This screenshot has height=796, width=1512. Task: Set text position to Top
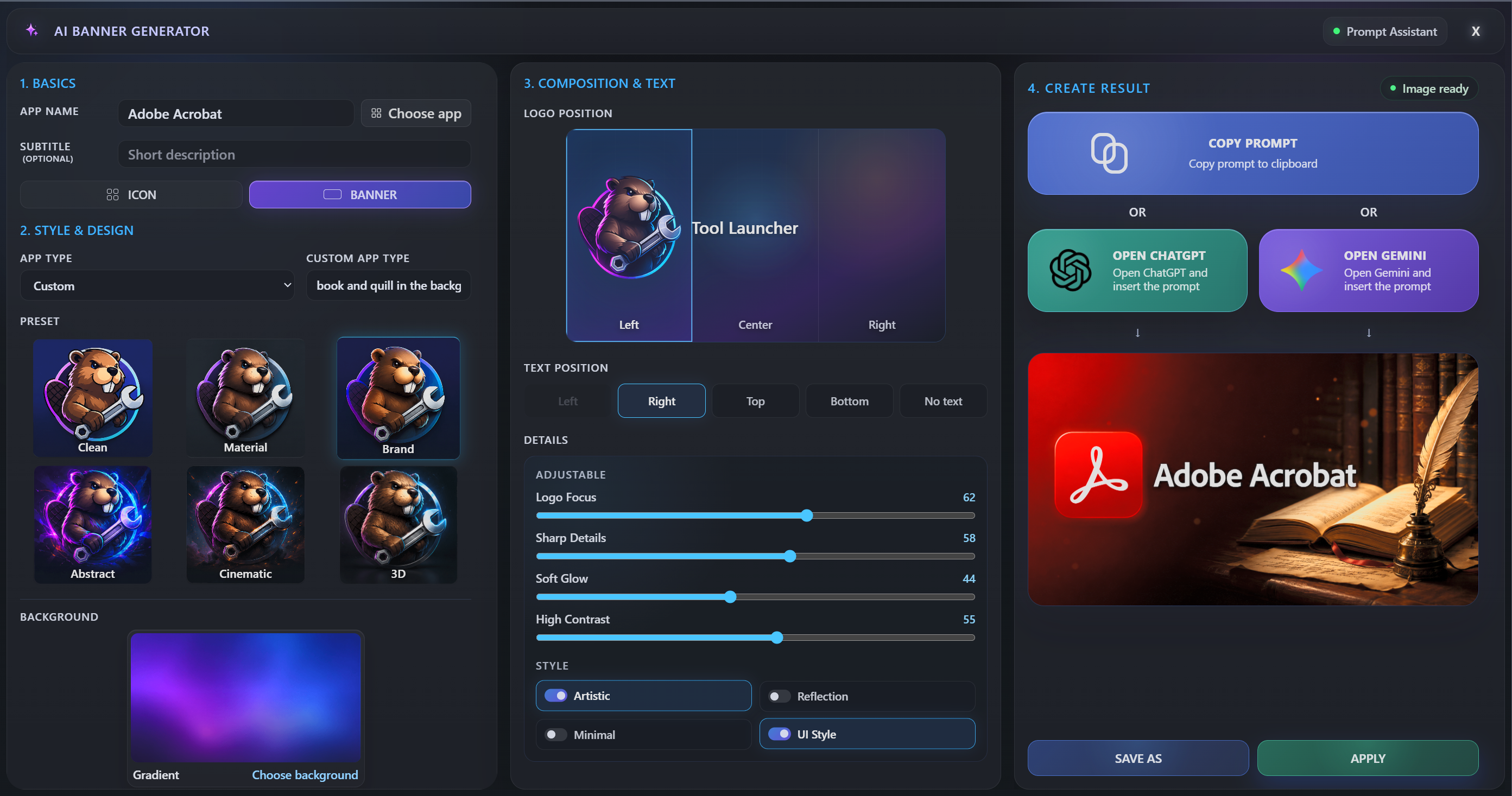755,400
